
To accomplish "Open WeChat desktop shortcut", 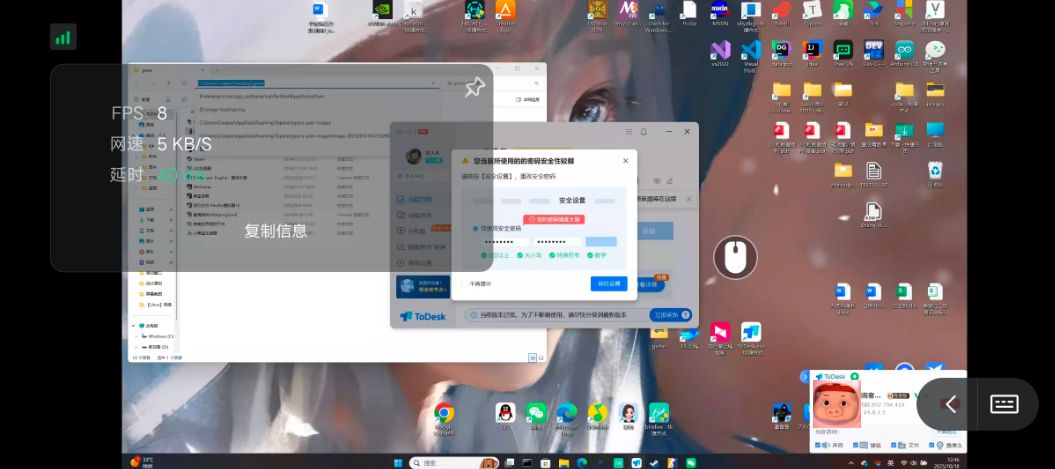I will (536, 416).
